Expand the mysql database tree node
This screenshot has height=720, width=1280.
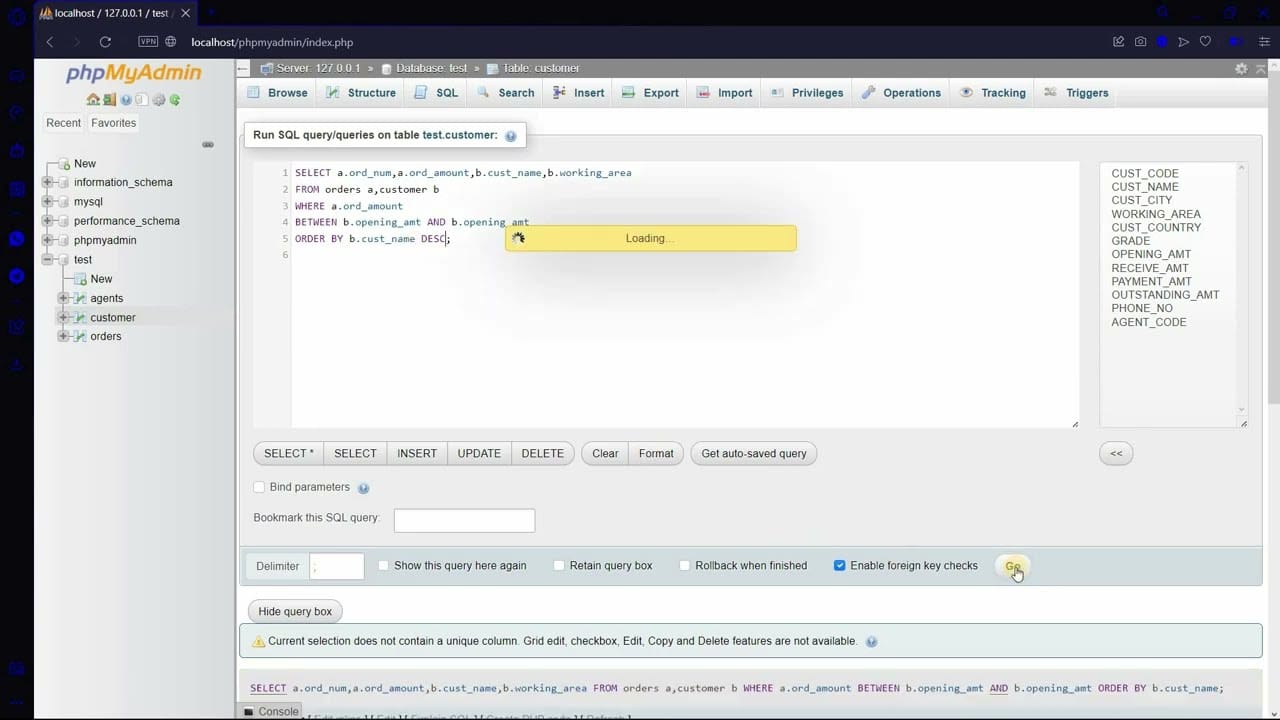point(47,202)
